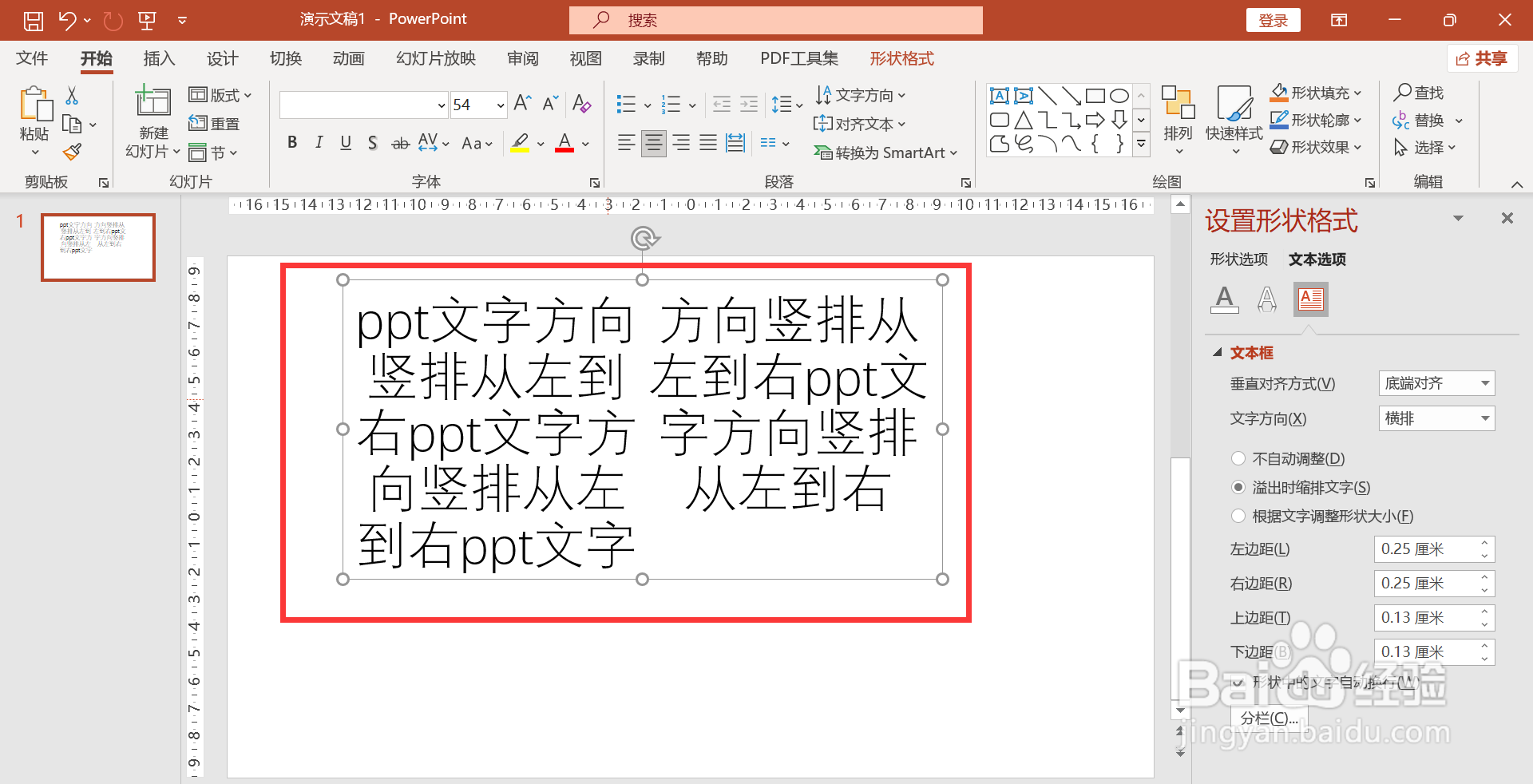Toggle Italic formatting
The image size is (1533, 784).
[319, 143]
